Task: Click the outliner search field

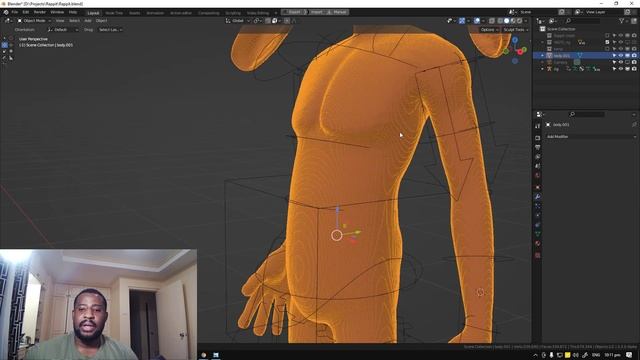Action: (x=583, y=20)
